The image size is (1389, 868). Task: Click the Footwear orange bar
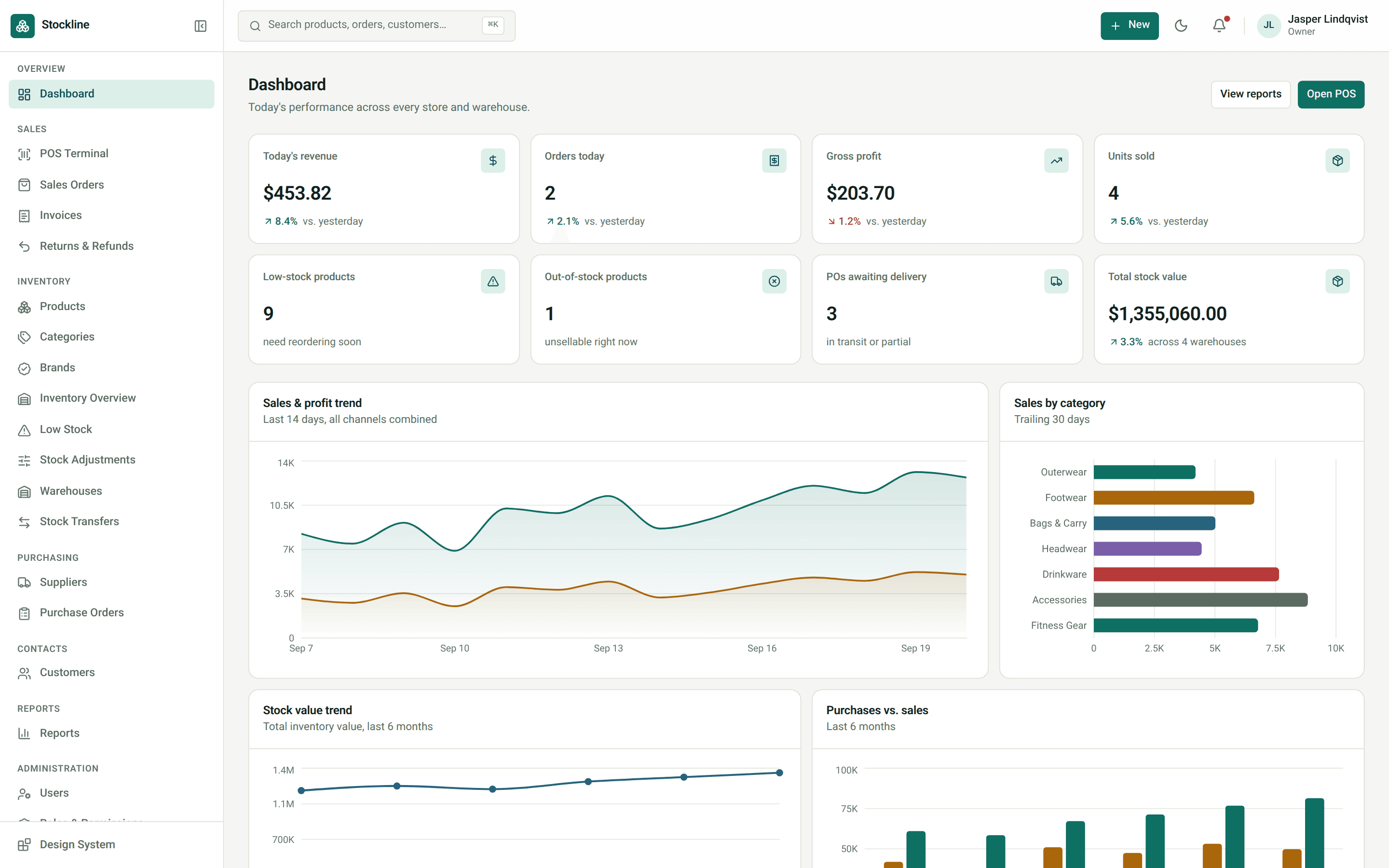tap(1174, 498)
